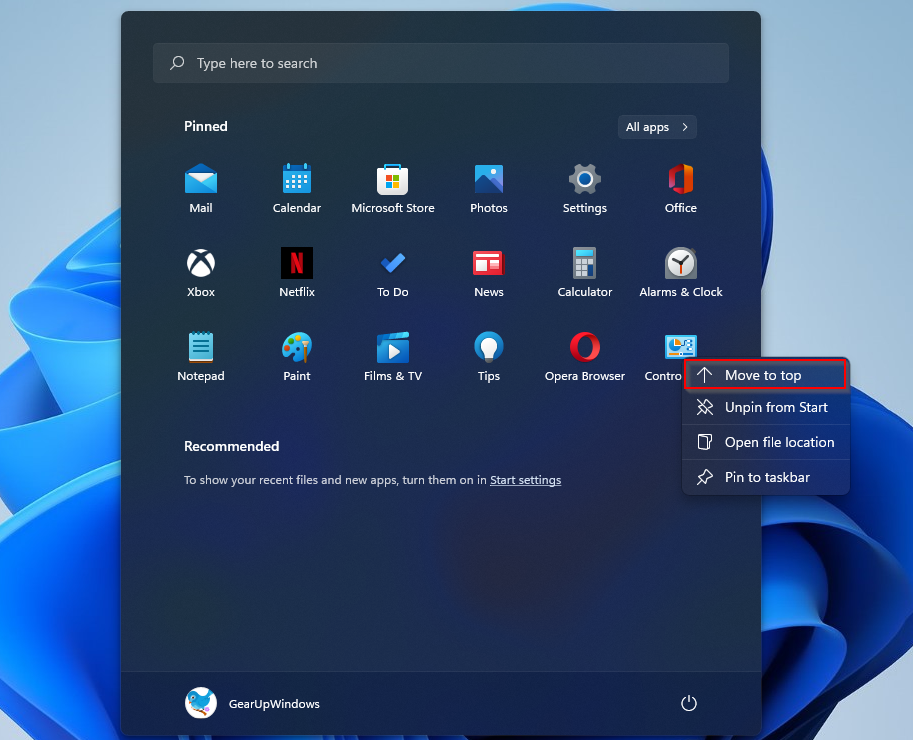This screenshot has height=740, width=913.
Task: Open Alarms & Clock
Action: click(680, 272)
